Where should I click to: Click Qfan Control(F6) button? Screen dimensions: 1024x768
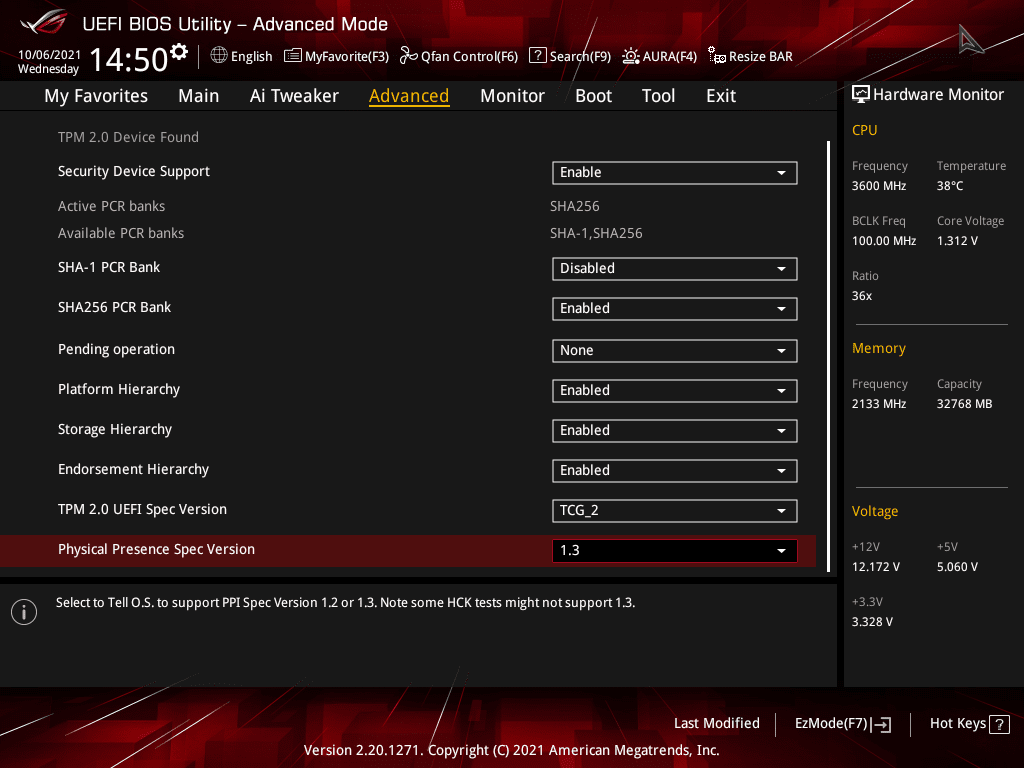pyautogui.click(x=459, y=56)
